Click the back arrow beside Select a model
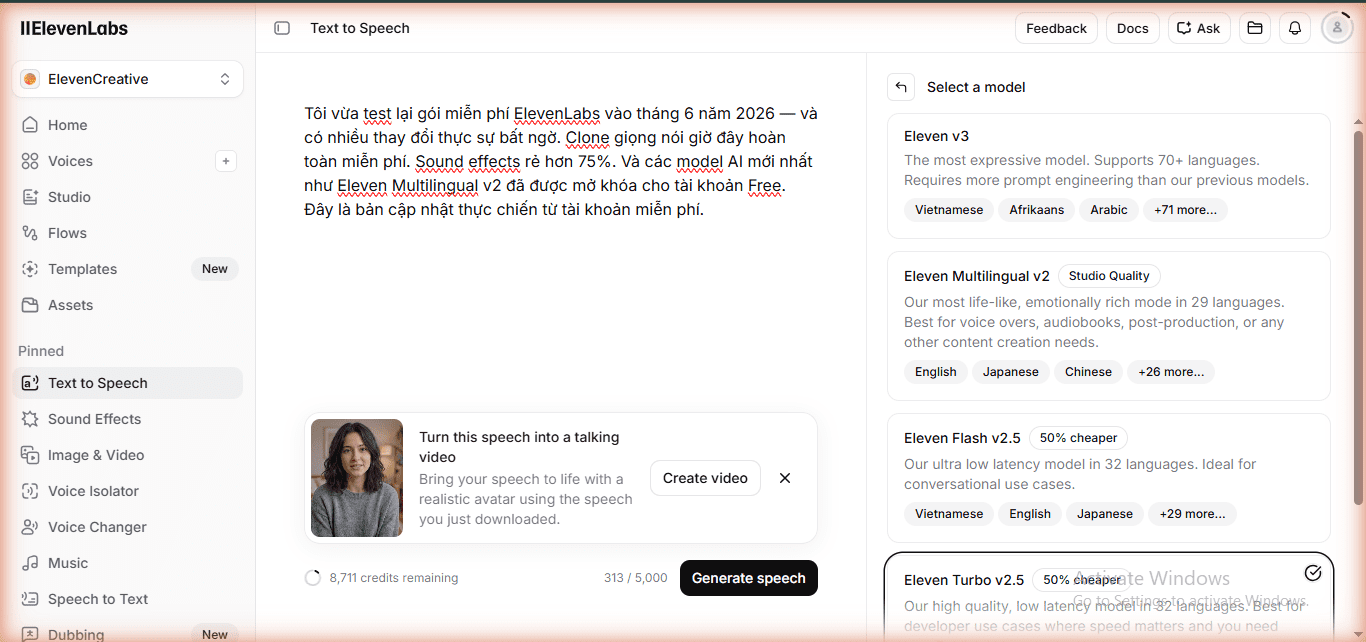Image resolution: width=1366 pixels, height=642 pixels. 901,87
